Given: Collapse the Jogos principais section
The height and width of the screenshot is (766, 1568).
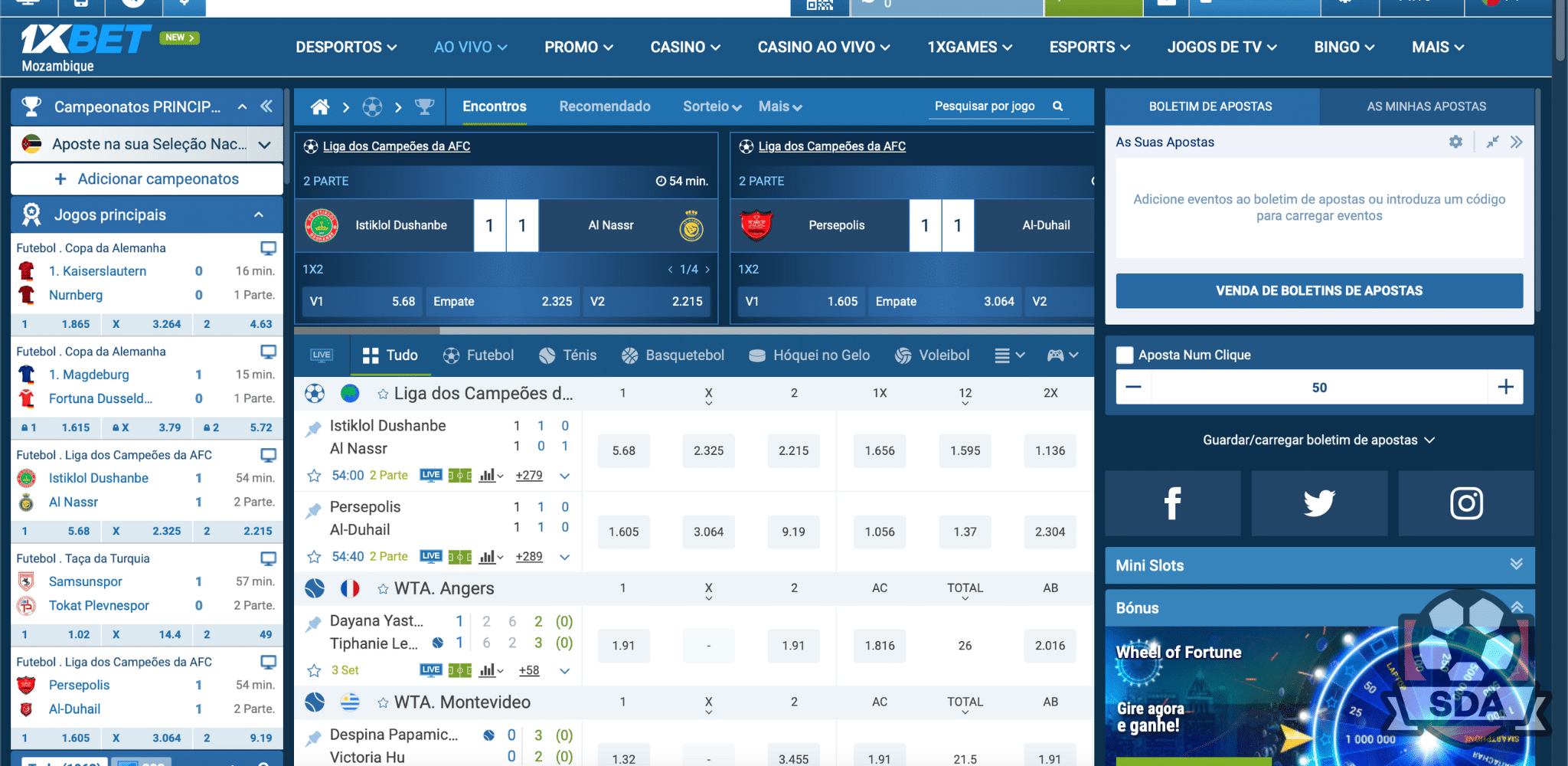Looking at the screenshot, I should 259,215.
